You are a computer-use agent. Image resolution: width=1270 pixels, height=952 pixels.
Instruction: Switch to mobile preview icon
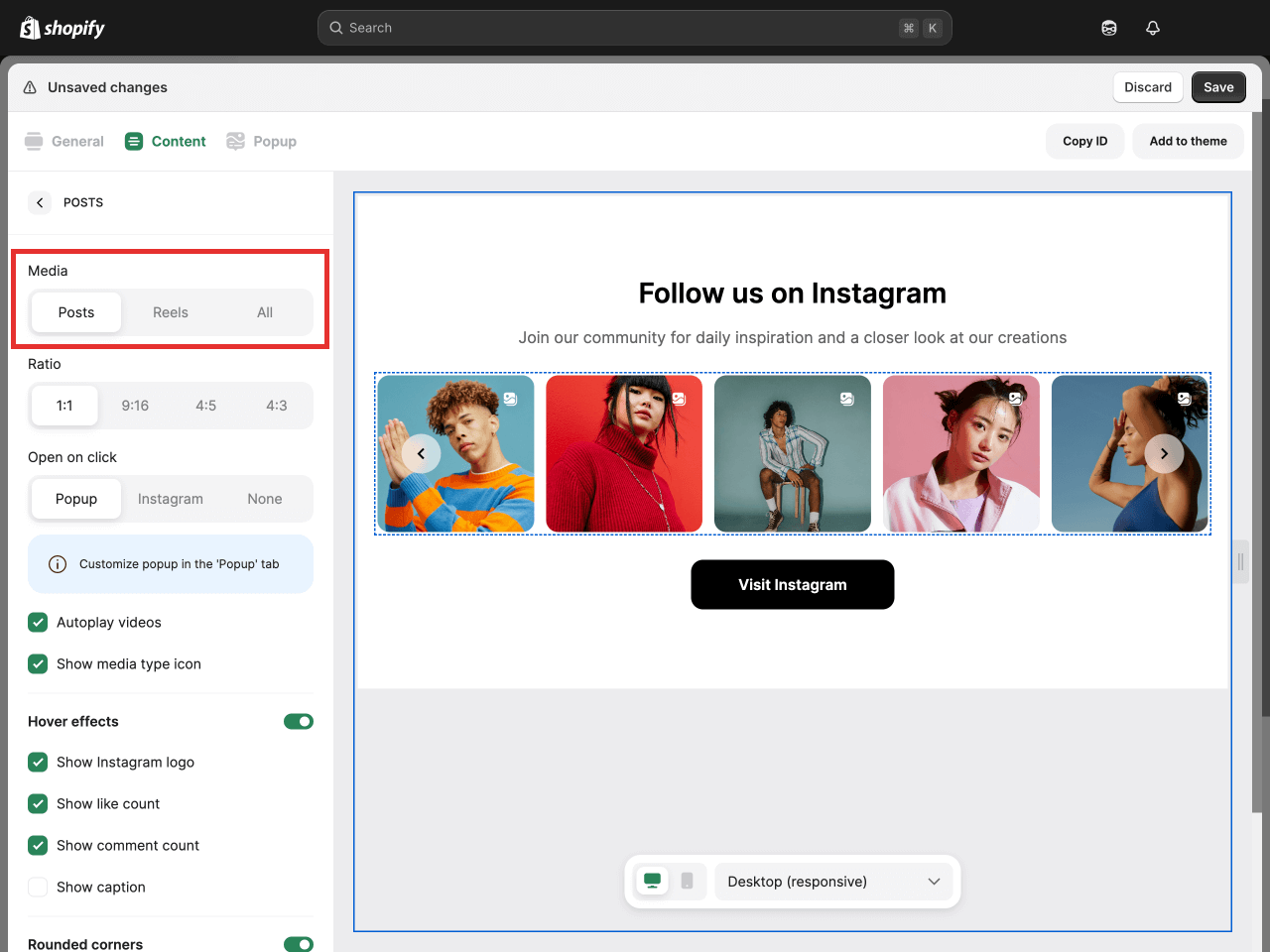tap(687, 881)
